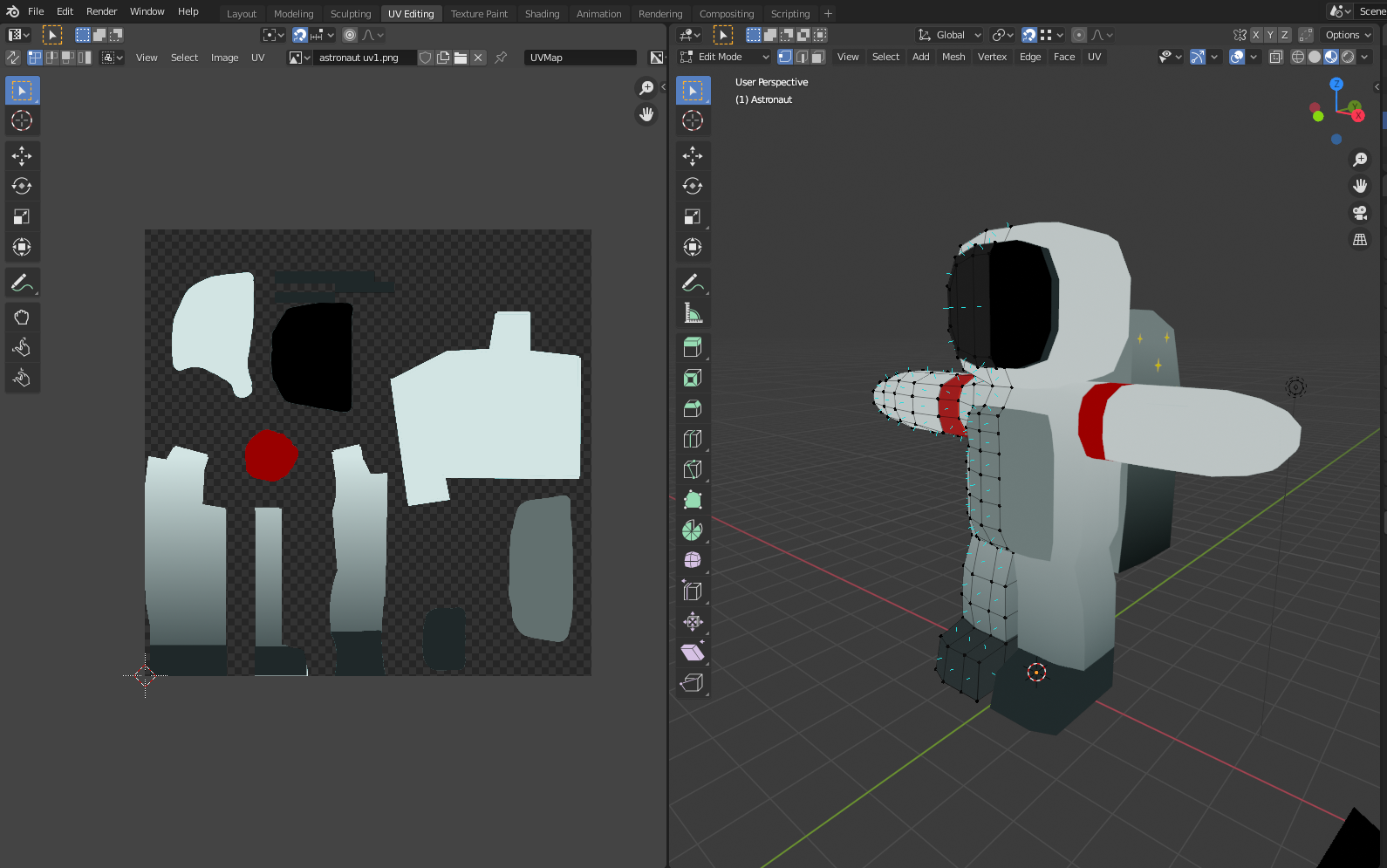Screen dimensions: 1387x868
Task: Expand the Global transform orientation dropdown
Action: pos(950,35)
